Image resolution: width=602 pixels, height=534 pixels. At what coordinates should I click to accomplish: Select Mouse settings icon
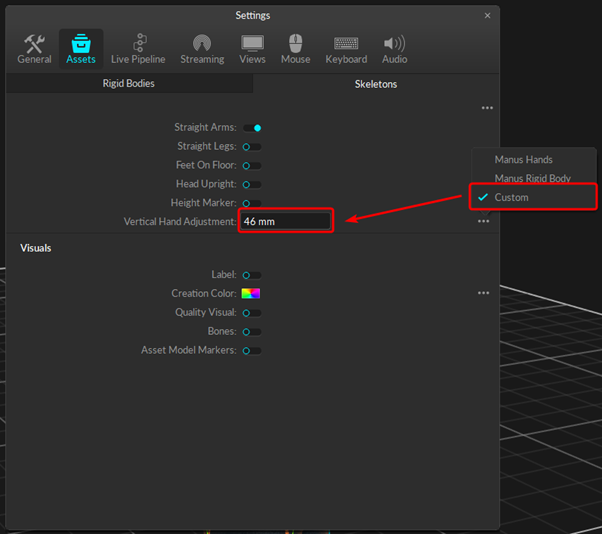pos(295,48)
